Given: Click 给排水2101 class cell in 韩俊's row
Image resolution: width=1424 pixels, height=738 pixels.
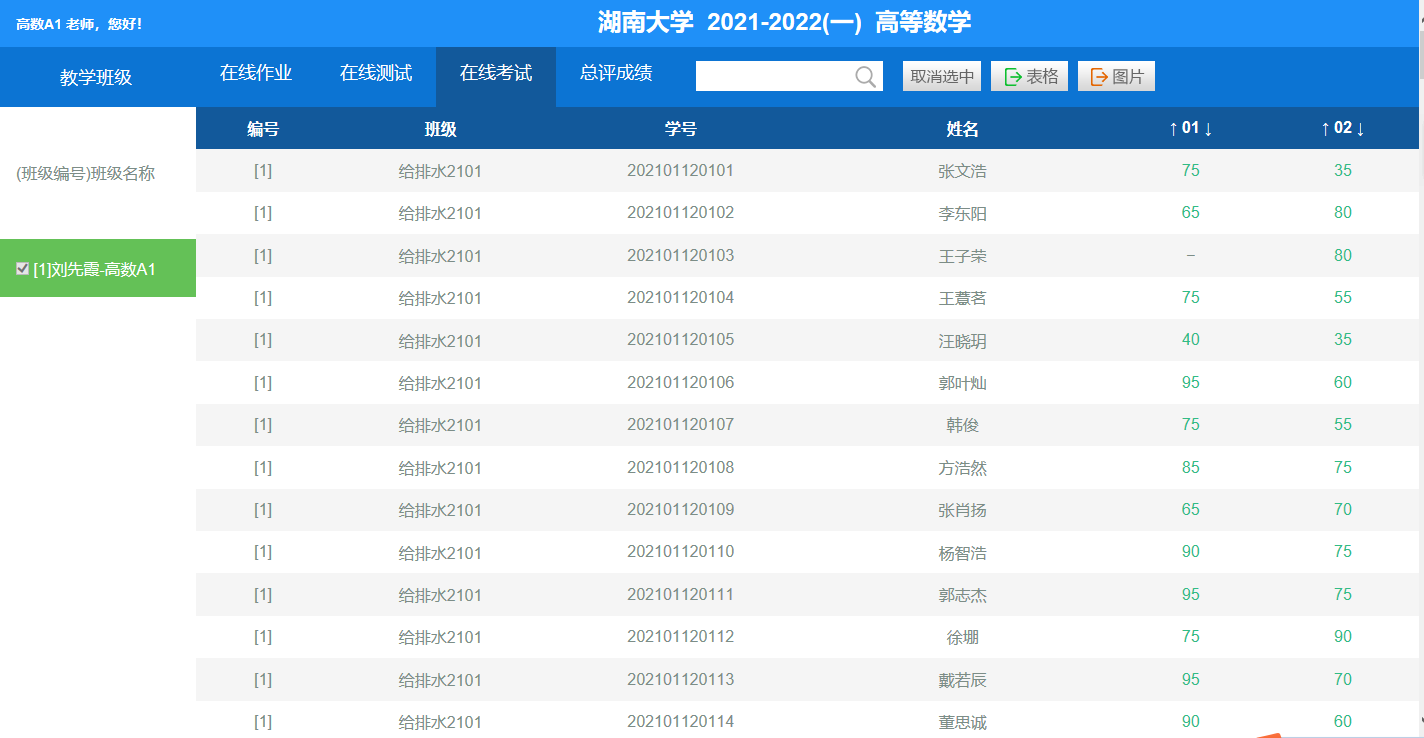Looking at the screenshot, I should coord(440,425).
